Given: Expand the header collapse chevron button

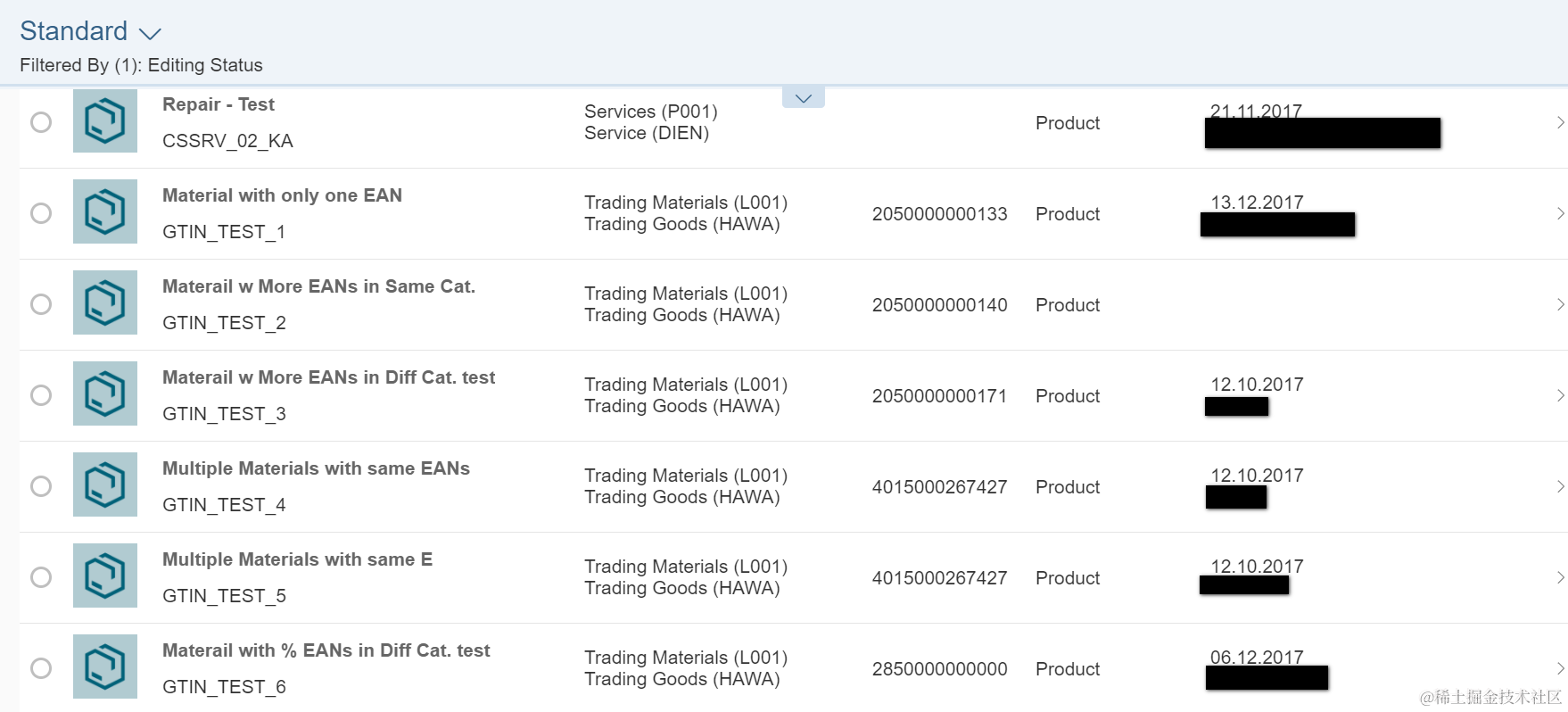Looking at the screenshot, I should click(x=804, y=98).
